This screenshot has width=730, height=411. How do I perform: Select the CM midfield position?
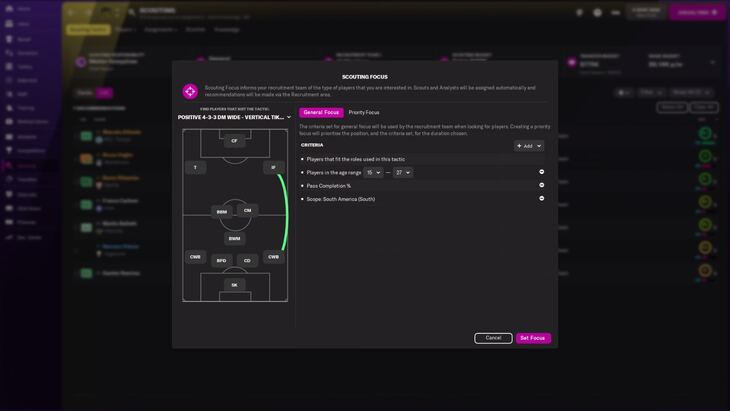pos(248,210)
